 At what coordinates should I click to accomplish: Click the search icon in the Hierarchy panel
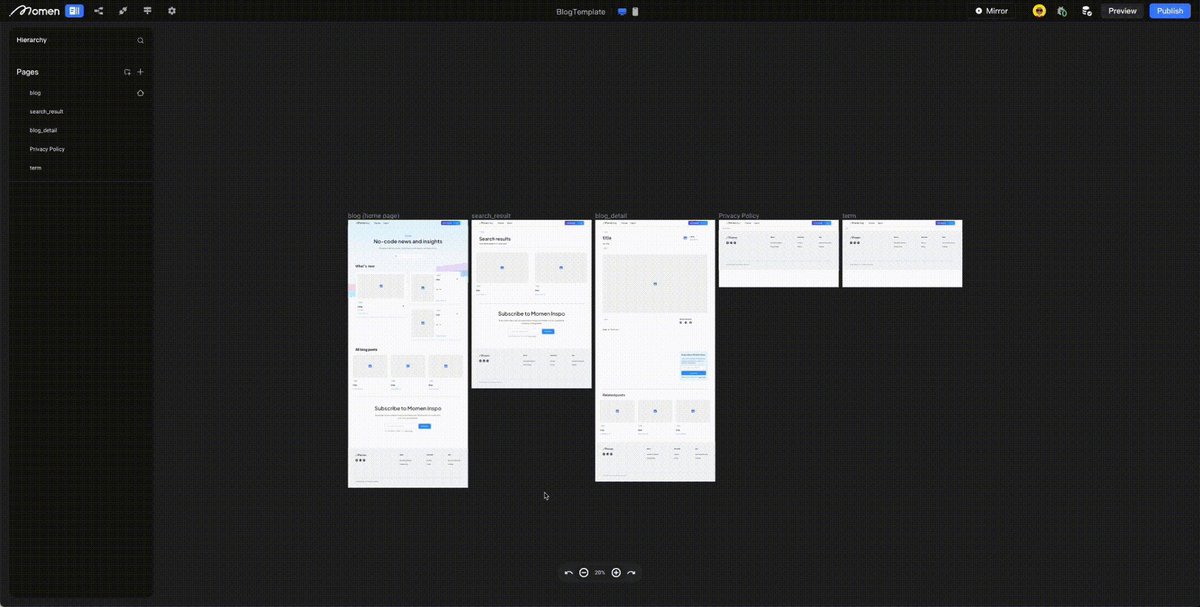(140, 40)
